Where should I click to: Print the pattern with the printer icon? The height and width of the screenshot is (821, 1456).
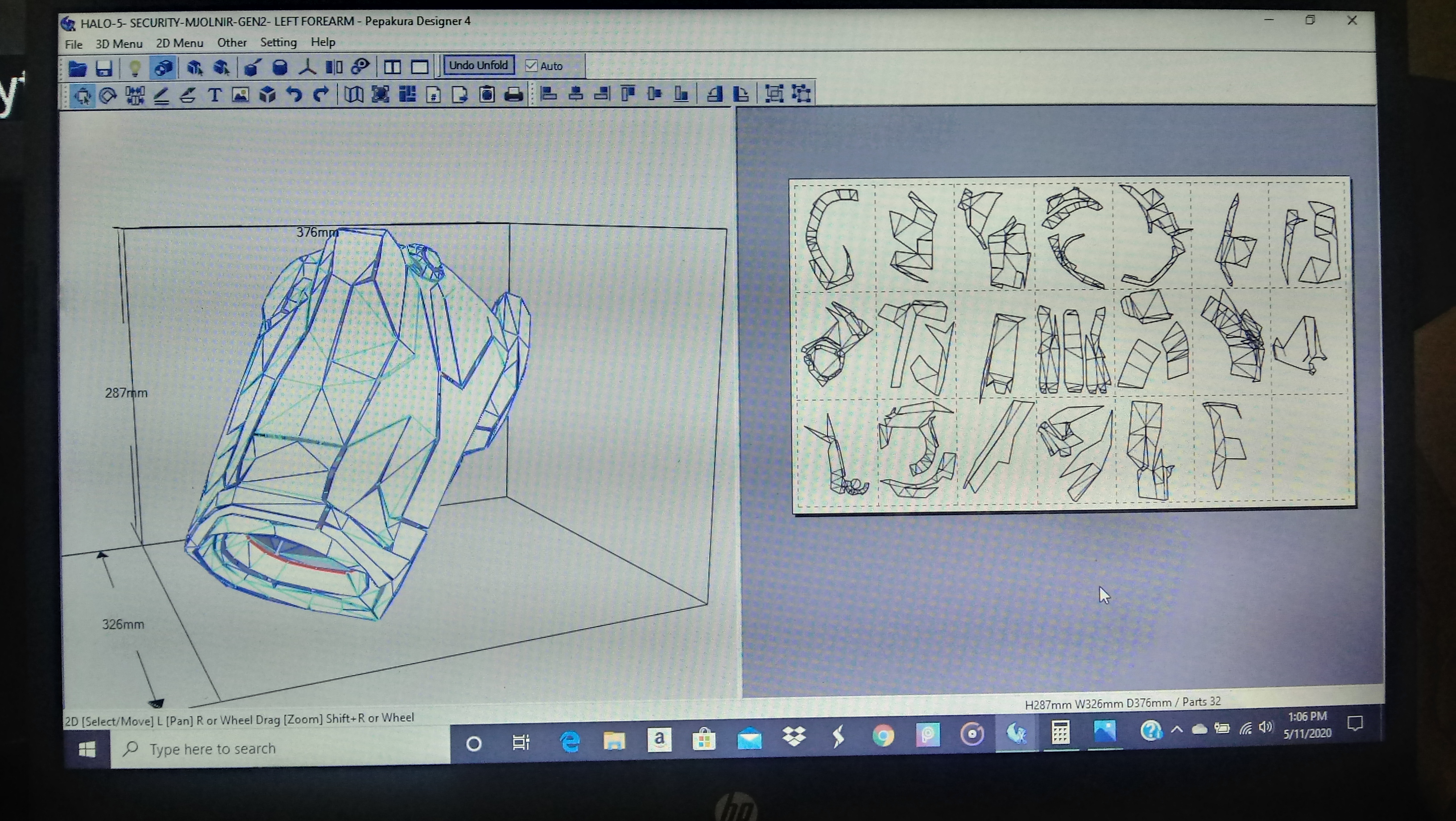coord(513,94)
